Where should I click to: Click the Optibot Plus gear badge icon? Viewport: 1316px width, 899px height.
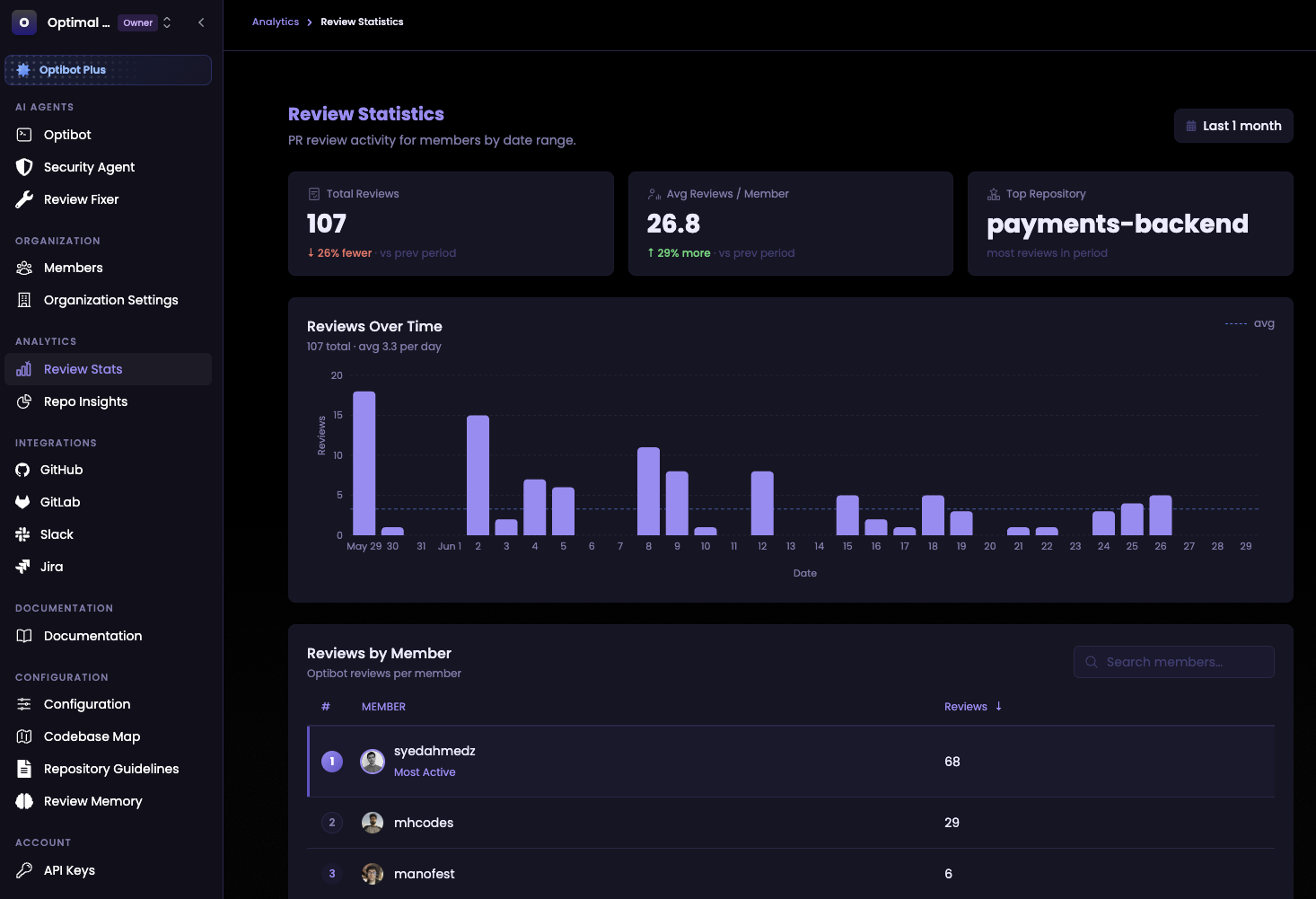coord(23,69)
